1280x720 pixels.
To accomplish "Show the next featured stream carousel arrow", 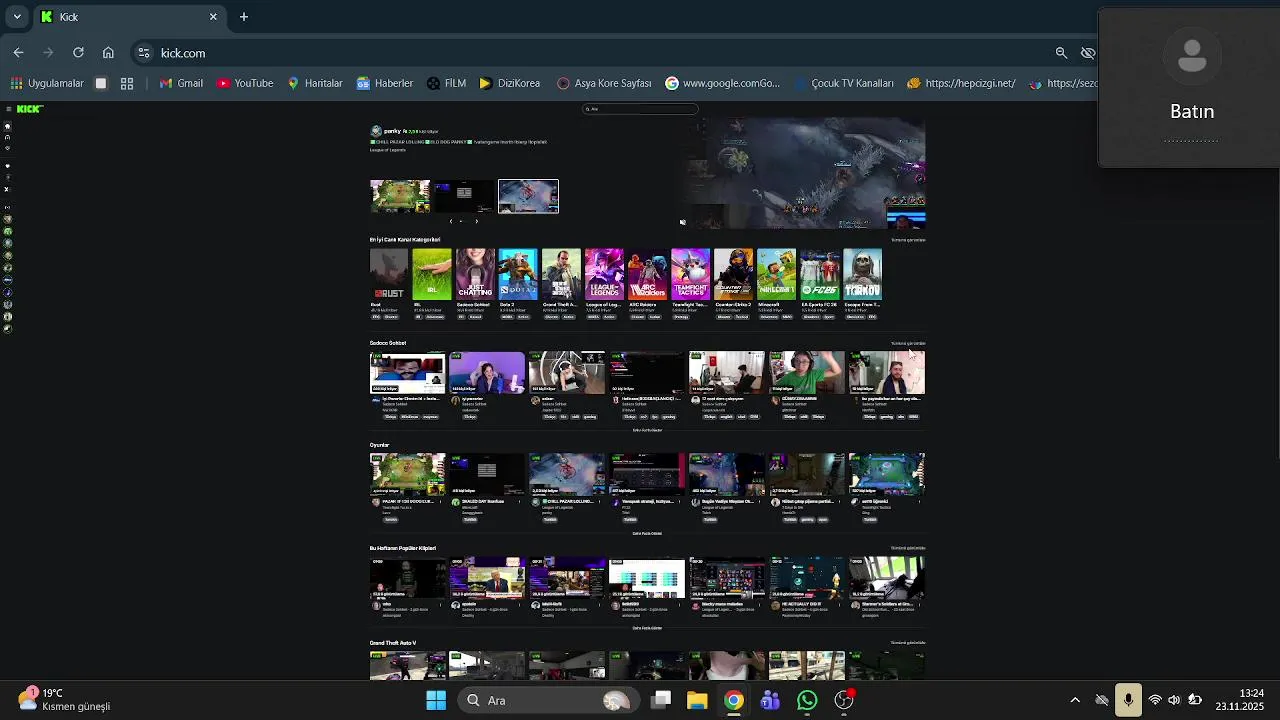I will point(476,221).
